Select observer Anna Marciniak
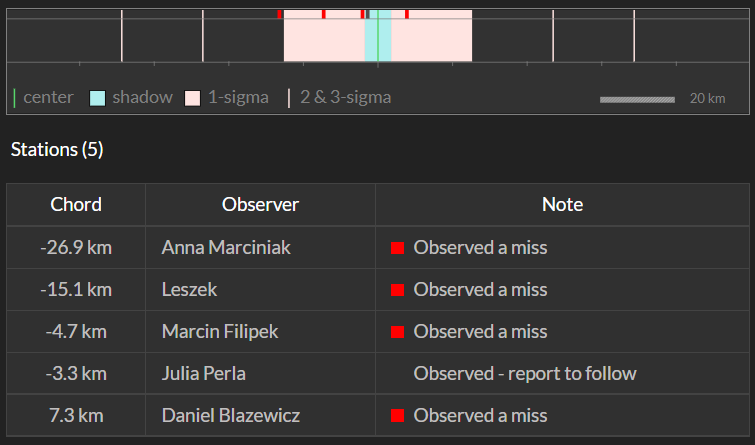The image size is (755, 445). click(x=226, y=248)
